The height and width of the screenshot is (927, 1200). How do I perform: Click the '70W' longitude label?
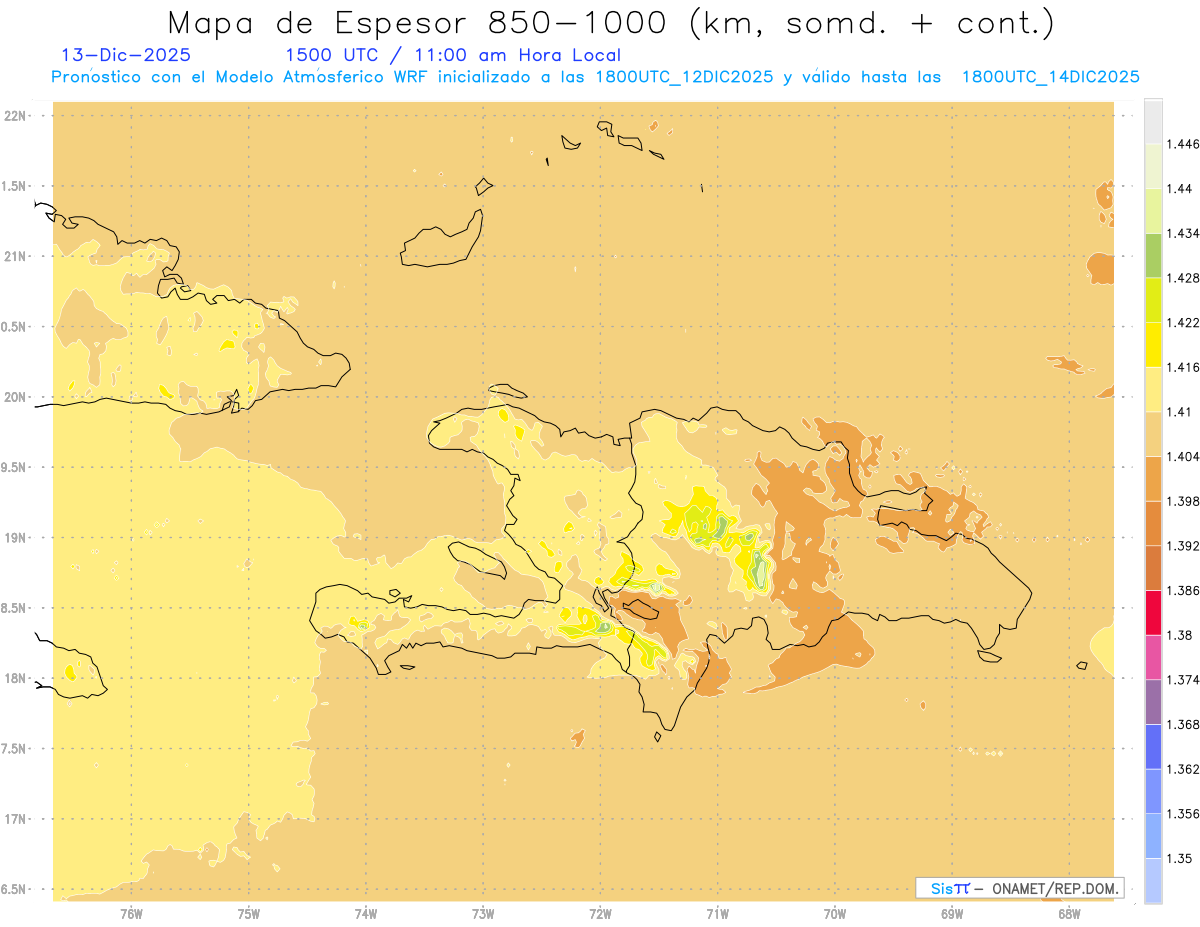point(835,913)
